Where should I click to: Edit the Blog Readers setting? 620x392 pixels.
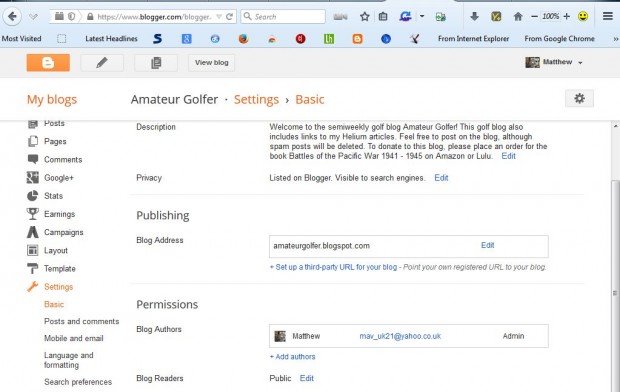click(x=306, y=378)
